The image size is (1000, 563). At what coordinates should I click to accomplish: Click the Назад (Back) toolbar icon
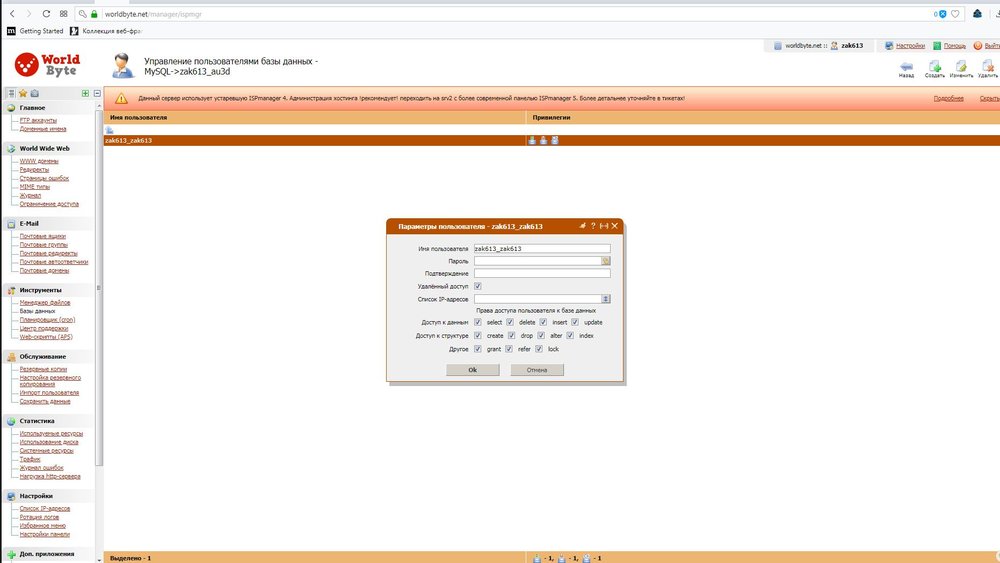point(906,66)
